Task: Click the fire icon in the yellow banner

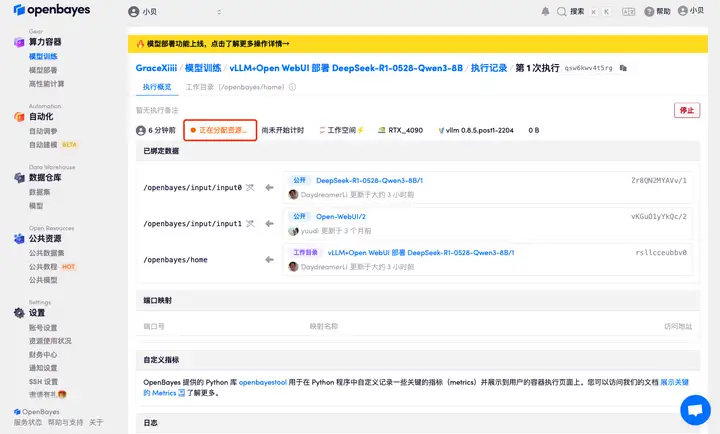Action: [141, 44]
